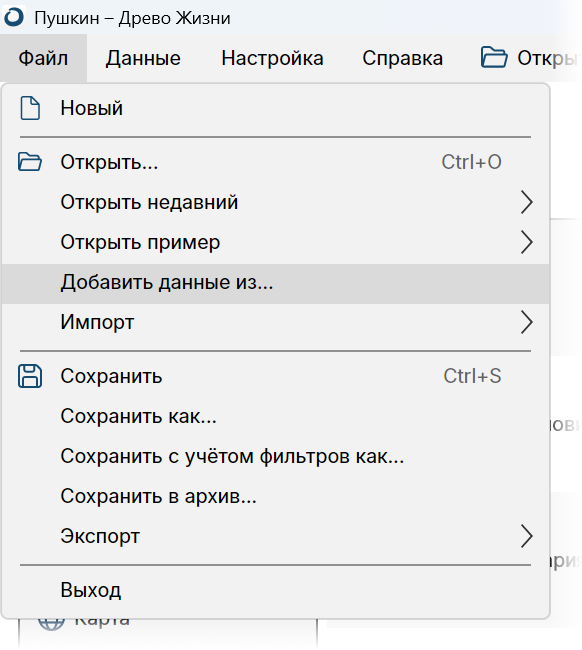Click the Ctrl+O shortcut label

pos(471,162)
